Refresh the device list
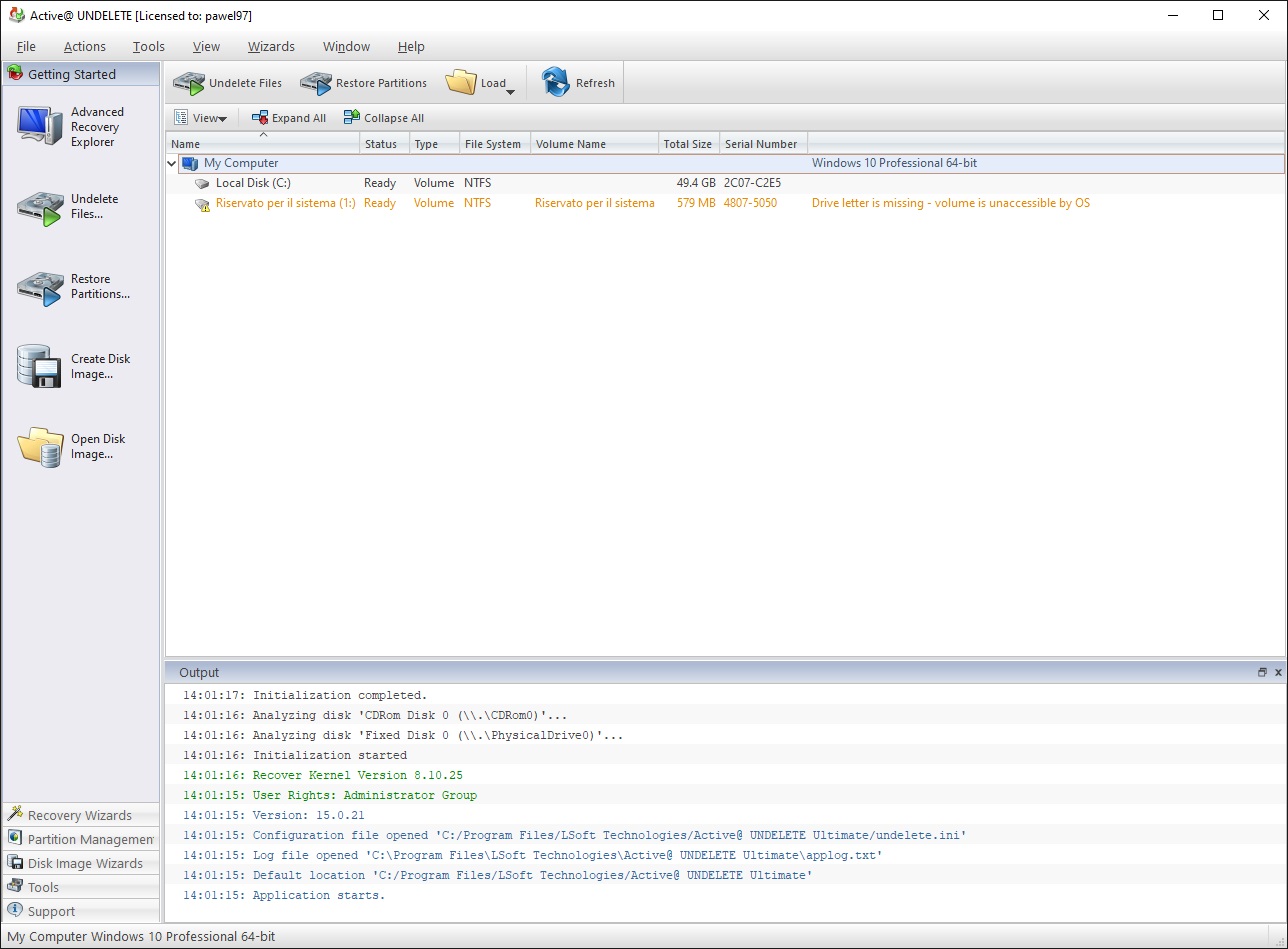Screen dimensions: 1288x949 pos(579,83)
